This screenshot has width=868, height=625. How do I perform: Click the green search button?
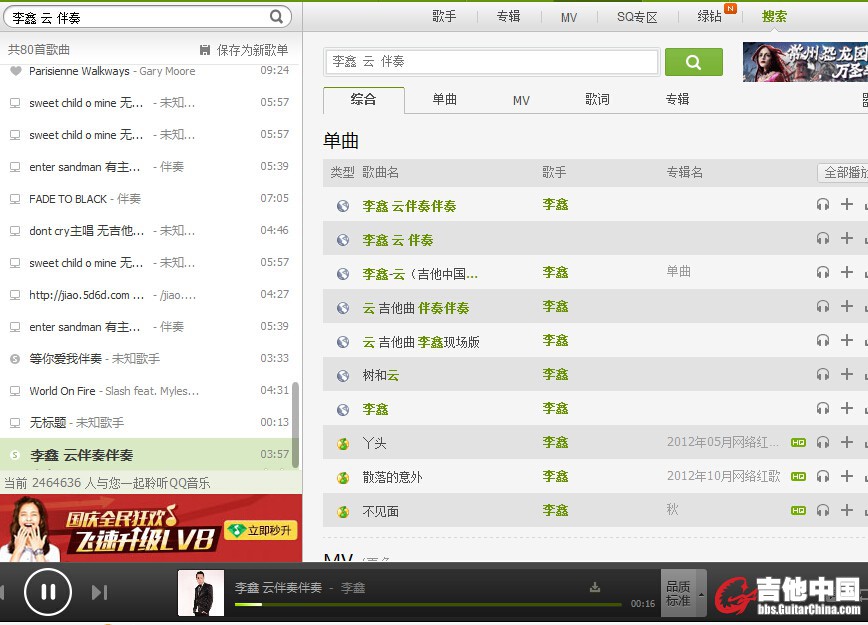pyautogui.click(x=693, y=62)
